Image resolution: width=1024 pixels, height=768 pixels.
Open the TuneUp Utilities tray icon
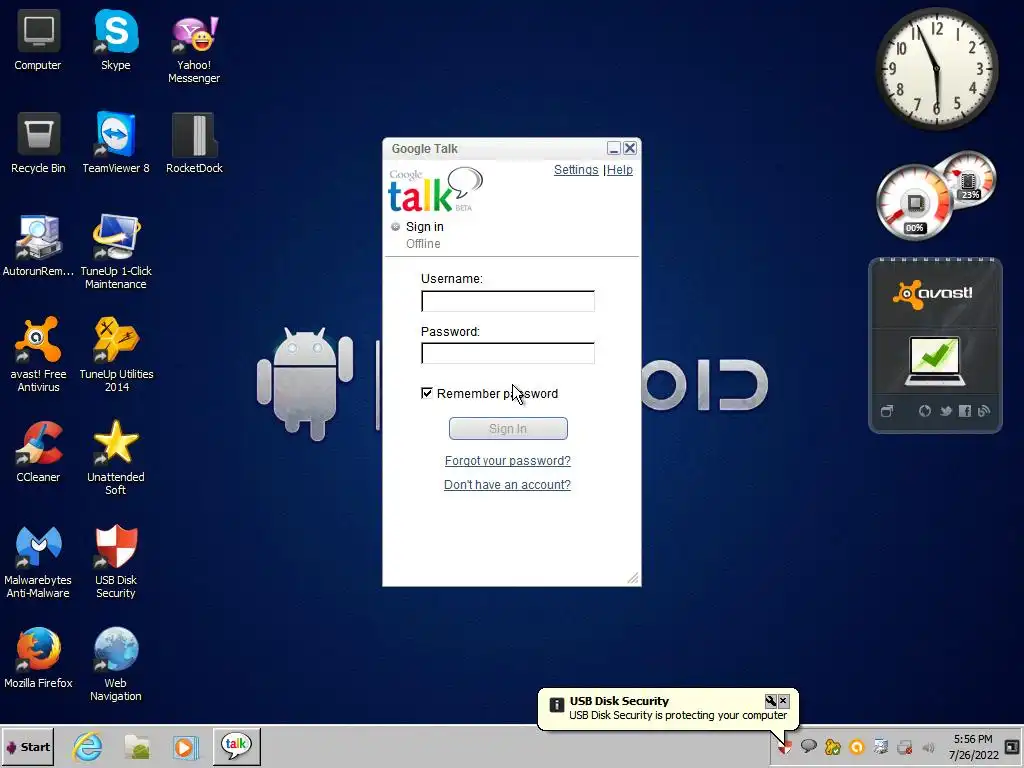(833, 746)
